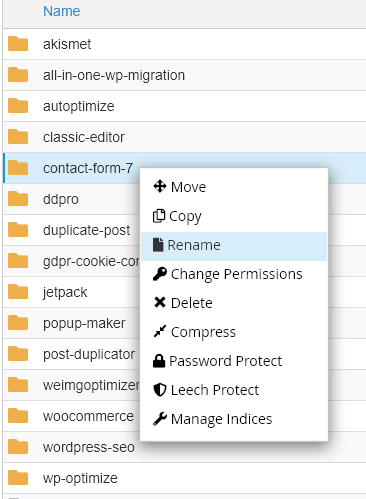366x499 pixels.
Task: Click the Rename file icon in context menu
Action: click(x=158, y=245)
